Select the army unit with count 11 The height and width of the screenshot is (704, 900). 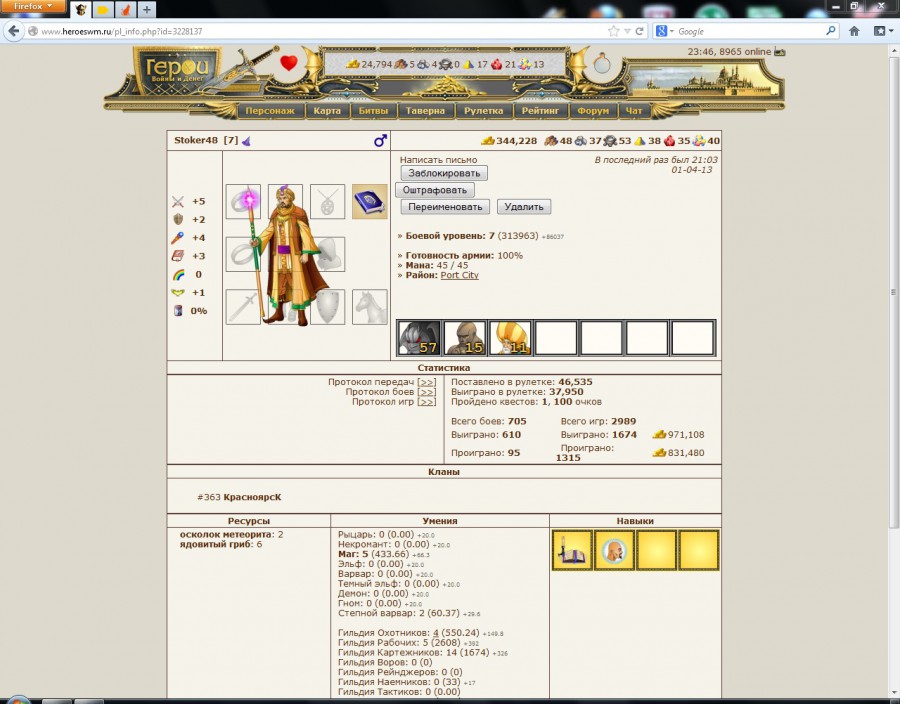tap(510, 338)
